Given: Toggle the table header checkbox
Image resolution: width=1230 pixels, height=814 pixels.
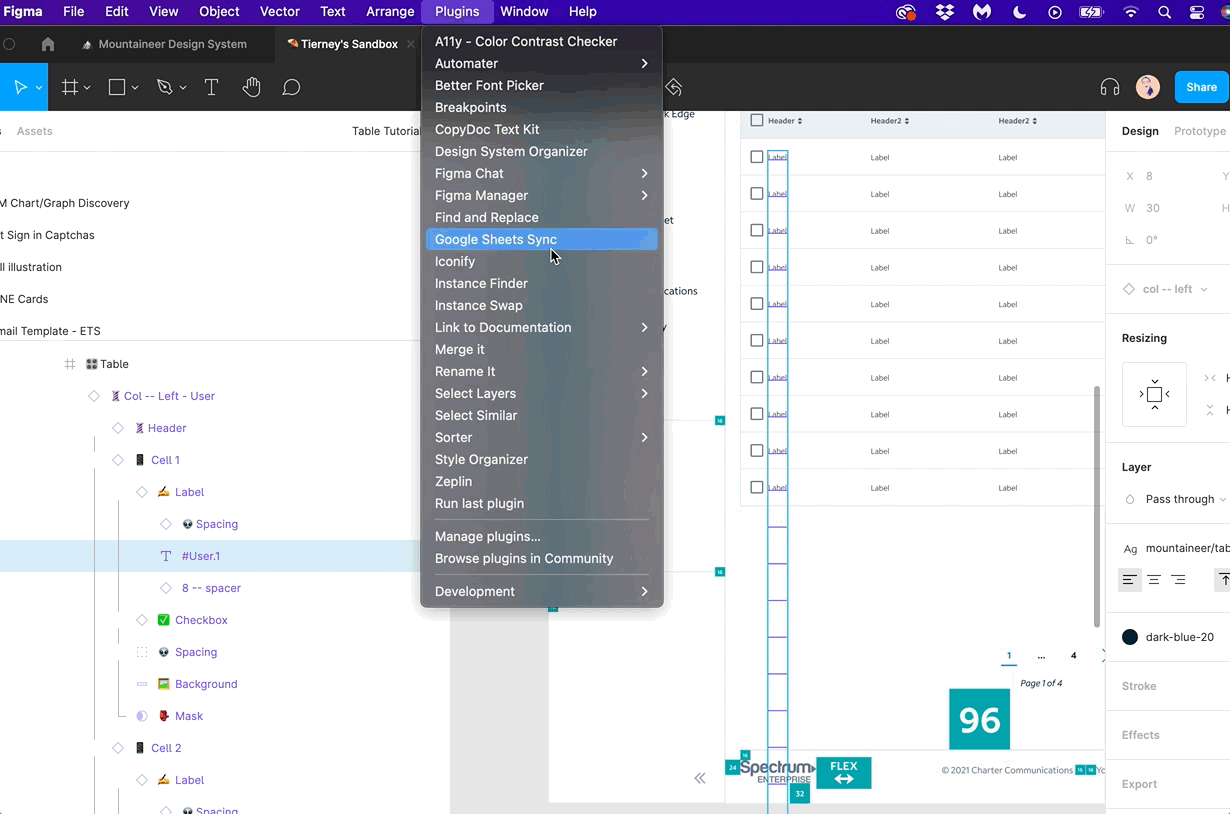Looking at the screenshot, I should [x=757, y=120].
